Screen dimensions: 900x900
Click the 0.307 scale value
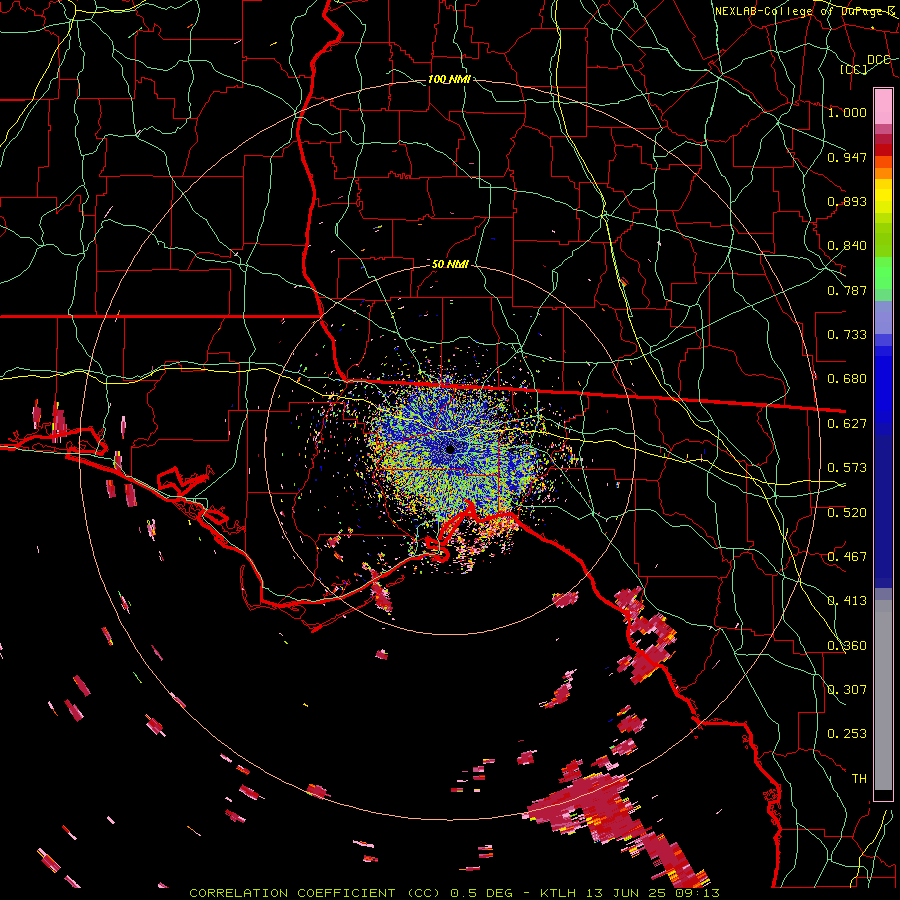847,690
